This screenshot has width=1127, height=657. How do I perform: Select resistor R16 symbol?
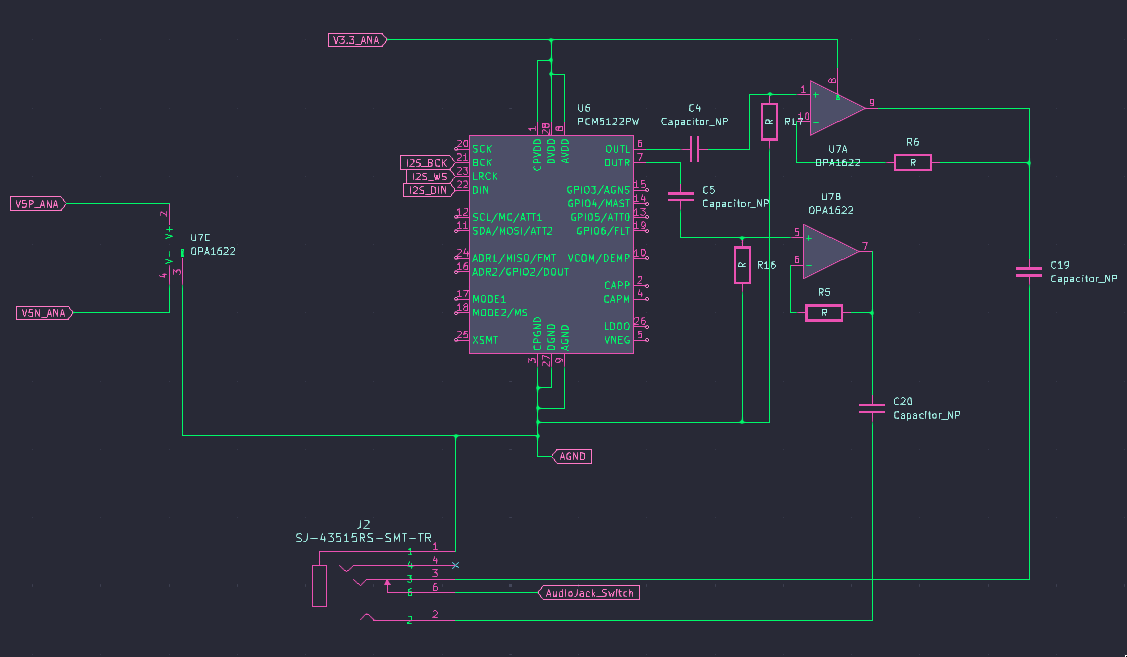[742, 265]
